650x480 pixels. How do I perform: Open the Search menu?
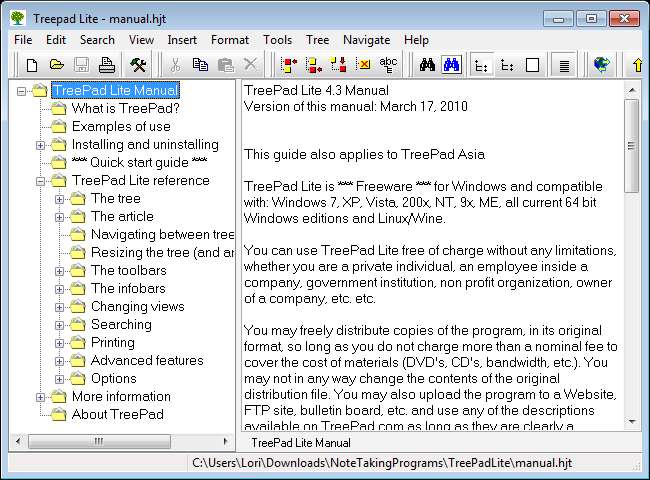97,40
